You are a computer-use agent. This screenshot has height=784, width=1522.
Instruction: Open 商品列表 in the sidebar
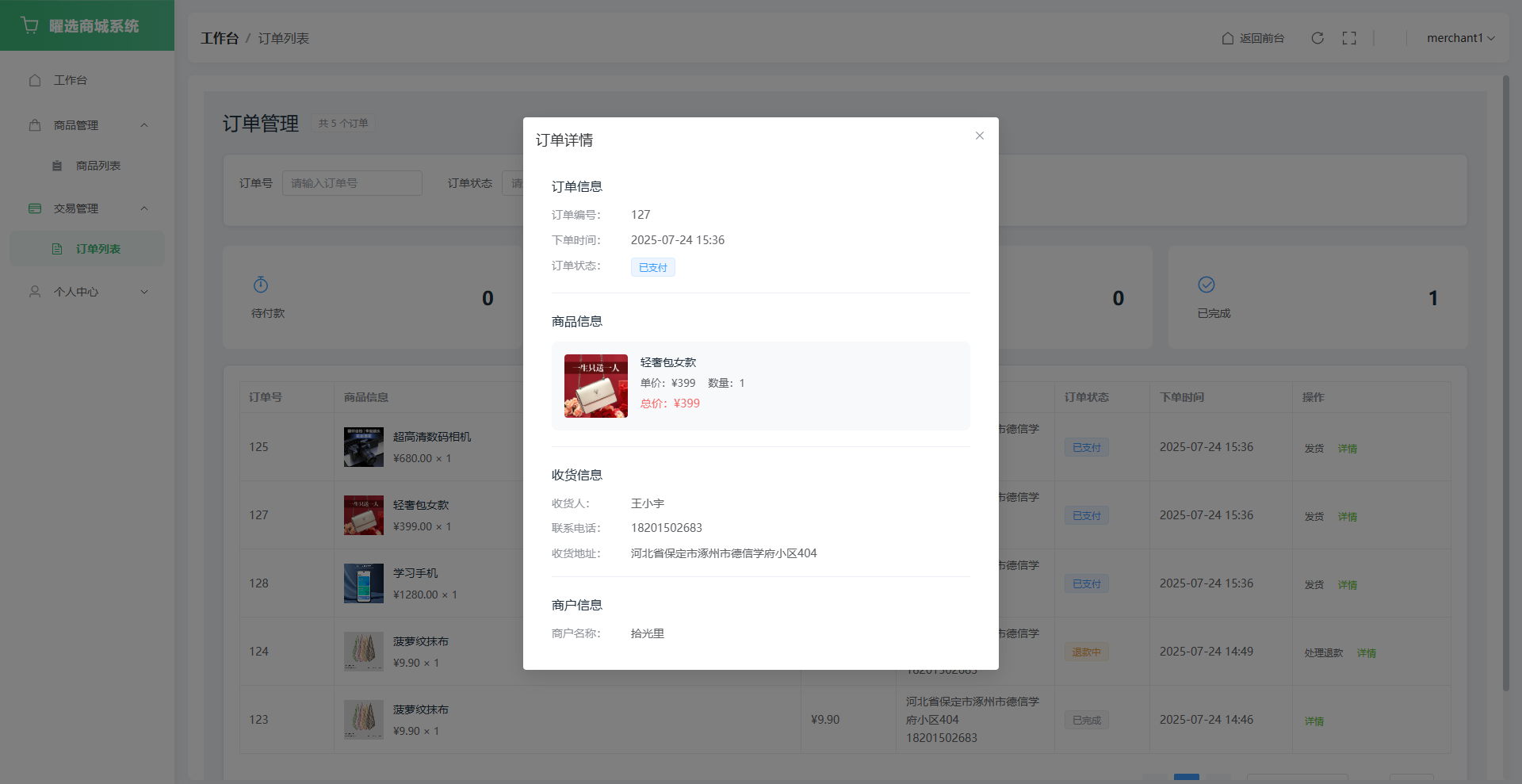click(98, 166)
